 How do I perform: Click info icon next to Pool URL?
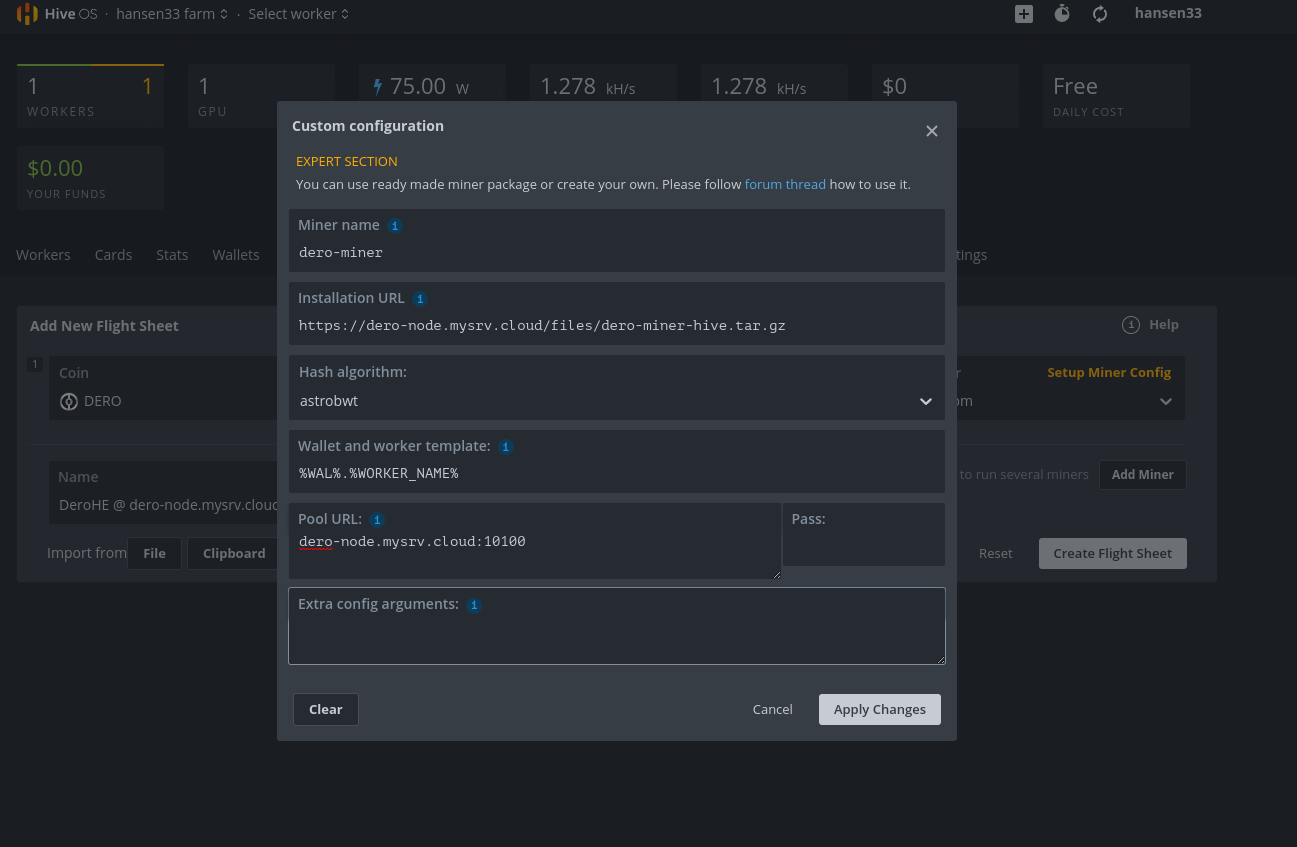tap(377, 520)
